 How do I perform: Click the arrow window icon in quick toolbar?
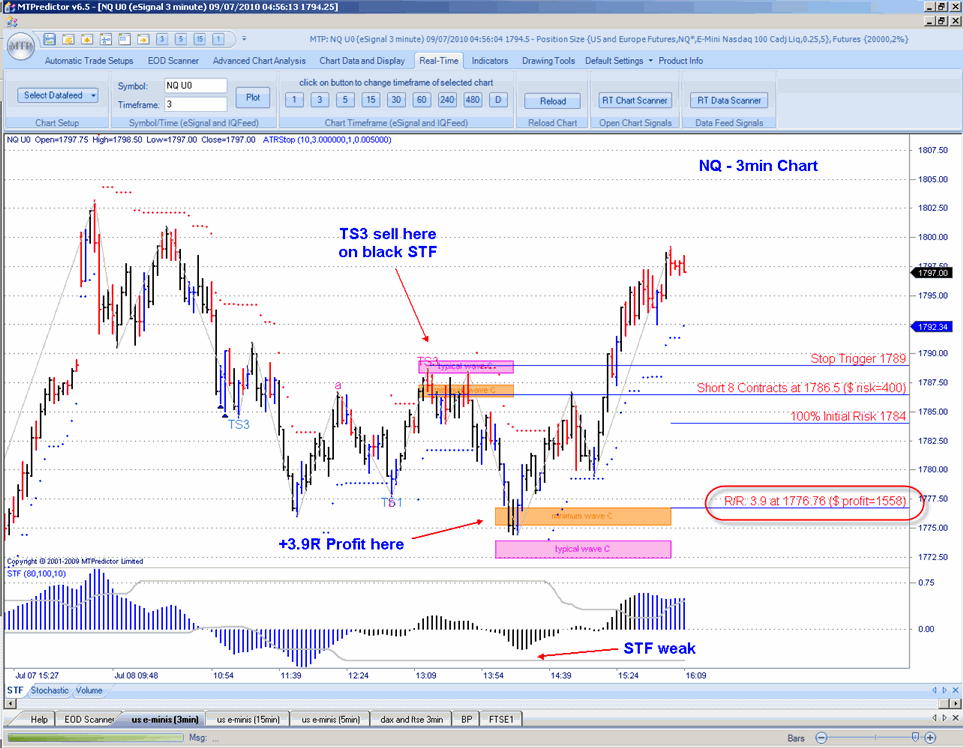143,39
